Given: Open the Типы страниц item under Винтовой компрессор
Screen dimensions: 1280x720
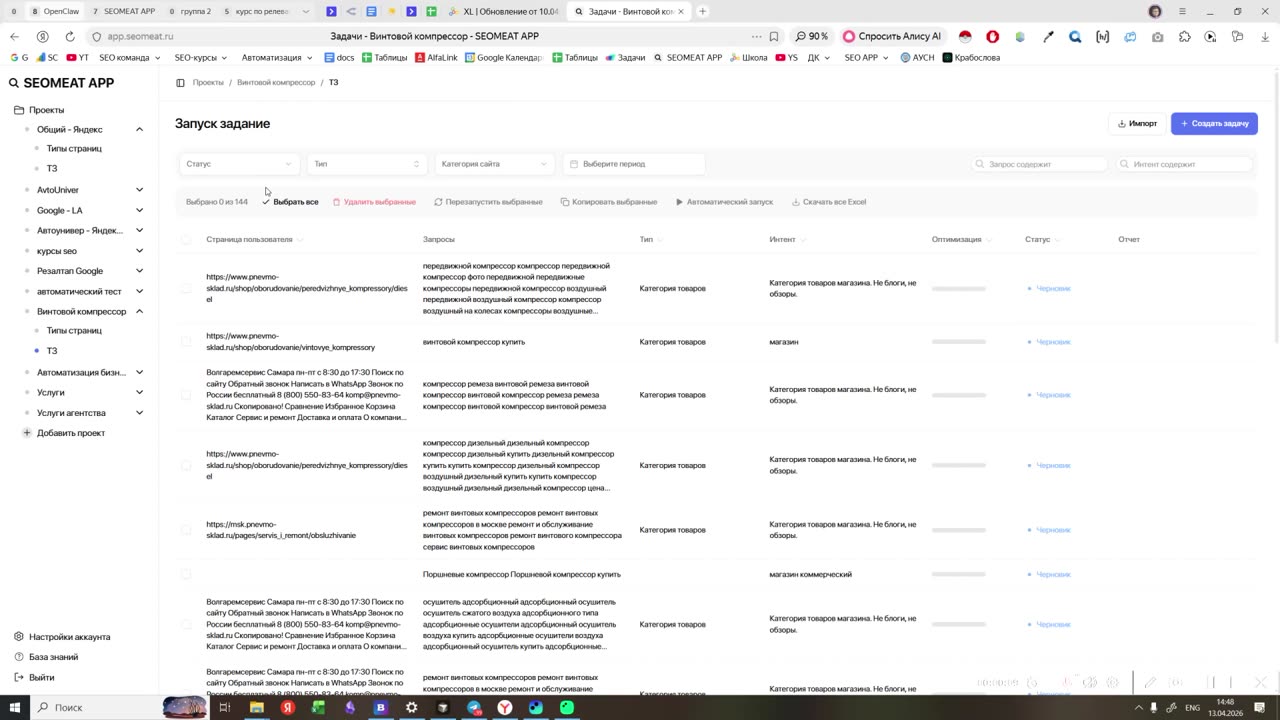Looking at the screenshot, I should 74,331.
